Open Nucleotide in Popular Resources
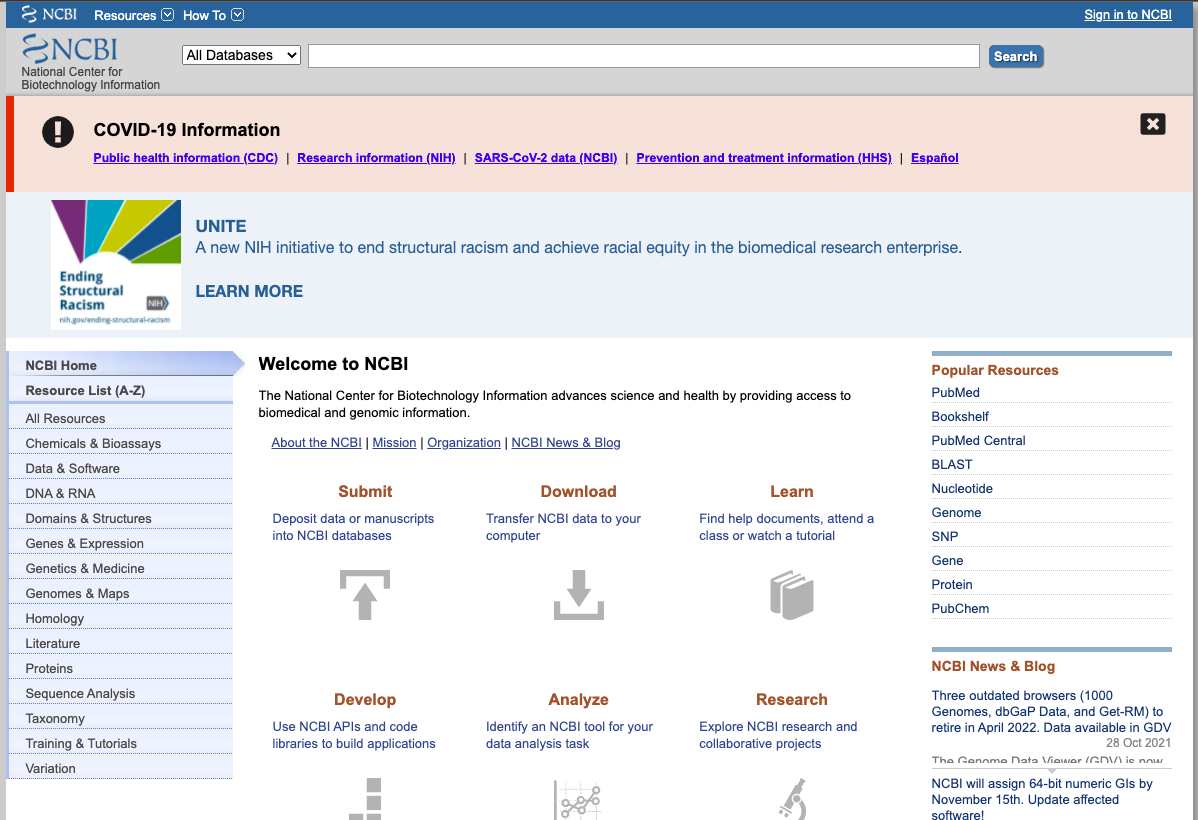 tap(962, 488)
